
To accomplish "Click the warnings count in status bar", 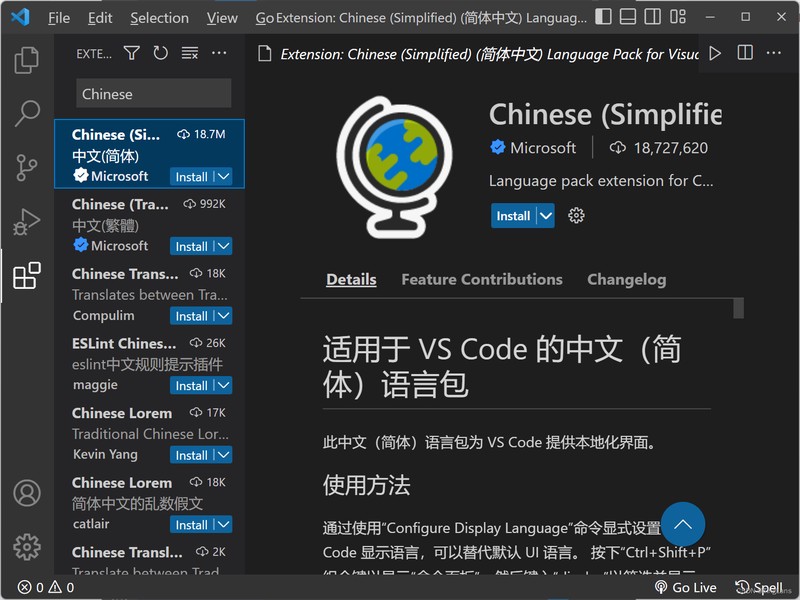I will pyautogui.click(x=61, y=587).
